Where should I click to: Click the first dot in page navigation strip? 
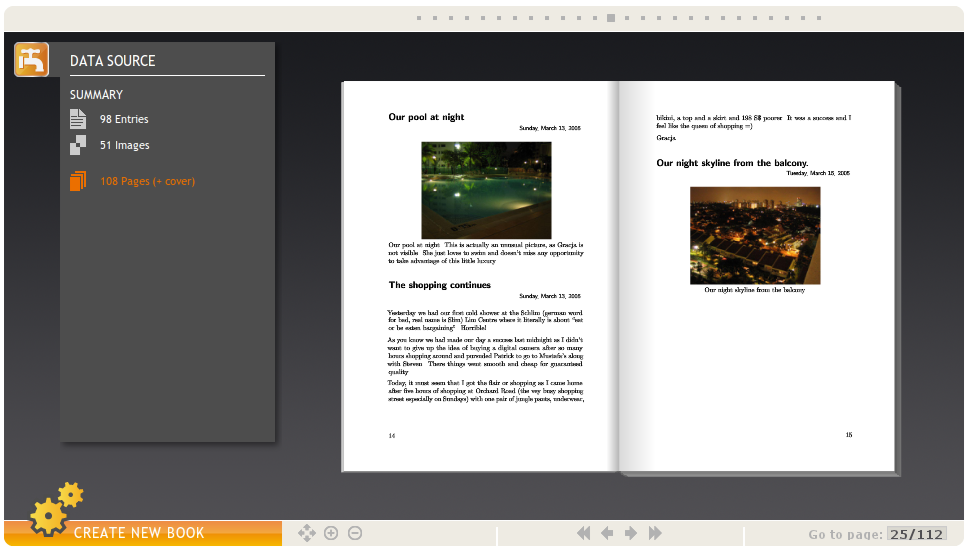[419, 18]
